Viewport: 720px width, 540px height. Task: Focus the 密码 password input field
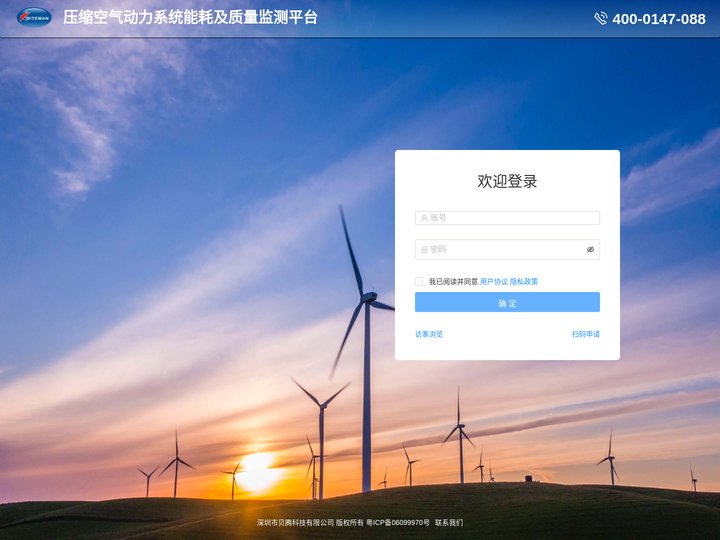pos(507,249)
